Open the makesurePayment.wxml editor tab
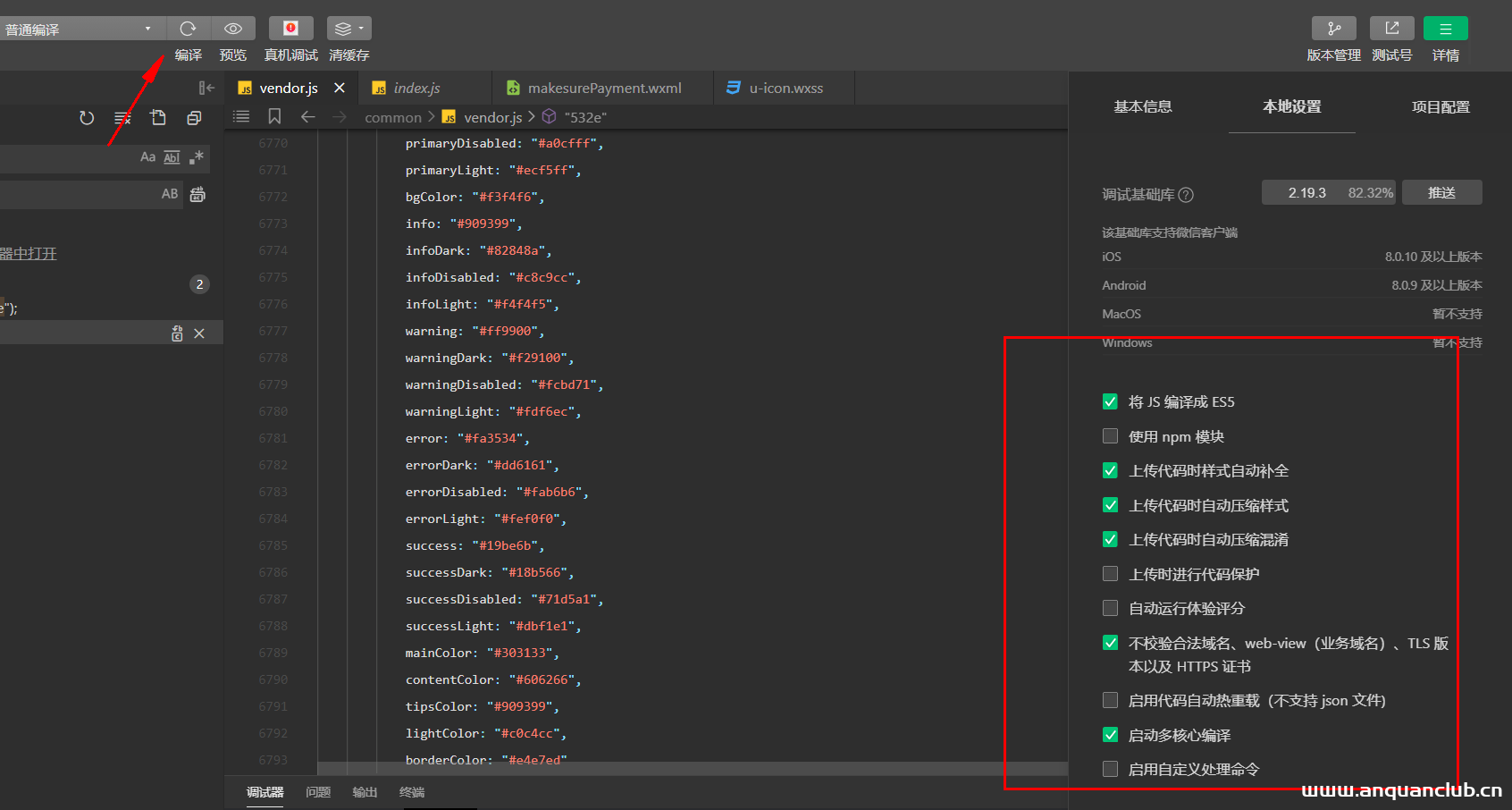1512x810 pixels. point(603,88)
